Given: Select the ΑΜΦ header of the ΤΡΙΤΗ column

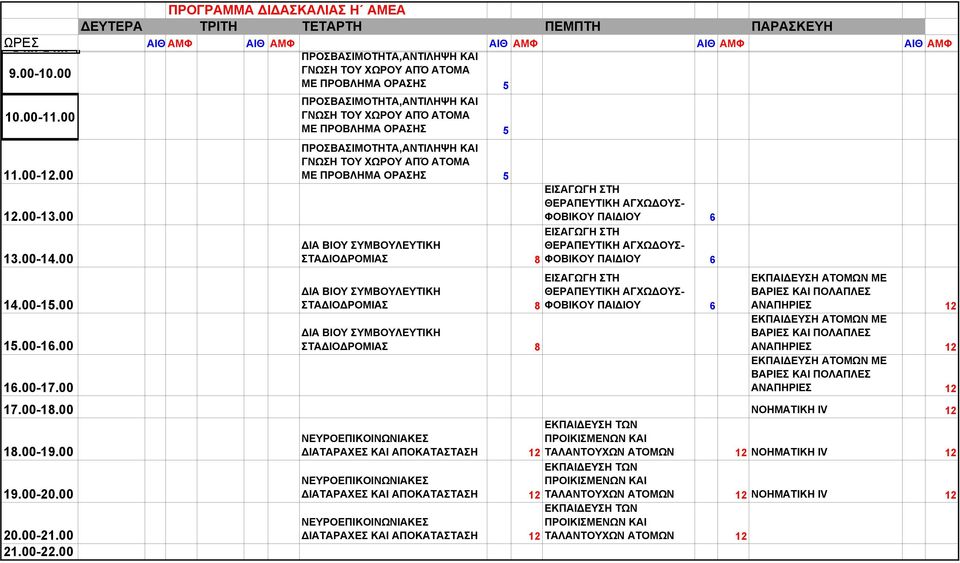Looking at the screenshot, I should (282, 43).
